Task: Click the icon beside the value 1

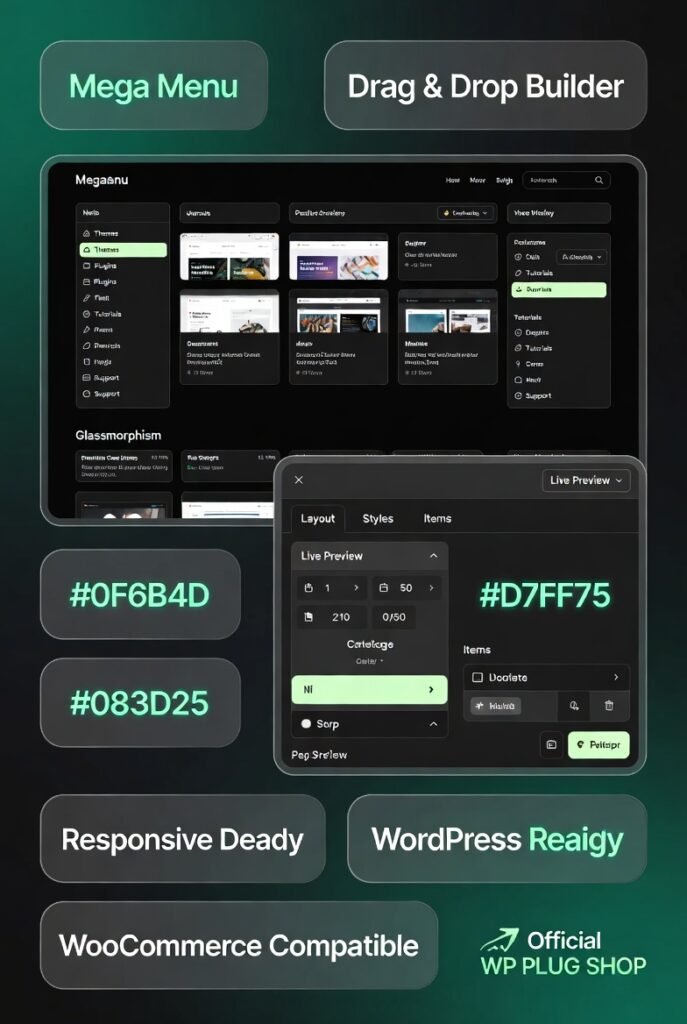Action: (309, 588)
